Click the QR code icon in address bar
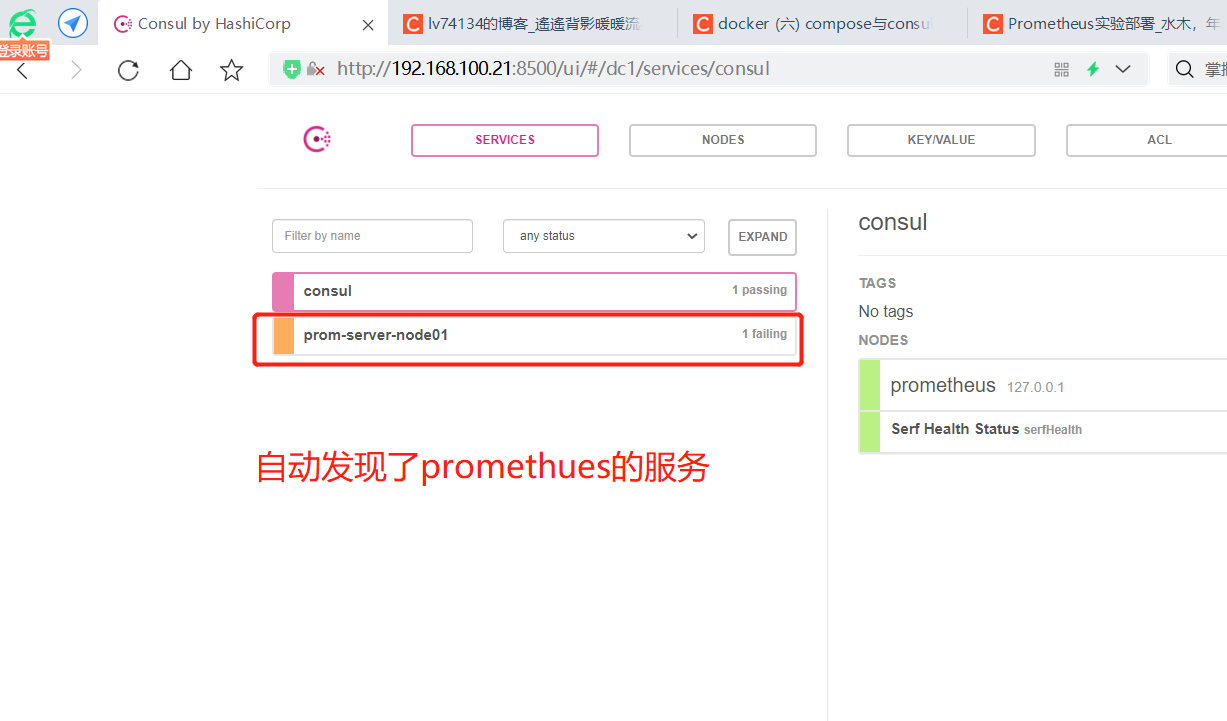The width and height of the screenshot is (1227, 721). [1062, 69]
